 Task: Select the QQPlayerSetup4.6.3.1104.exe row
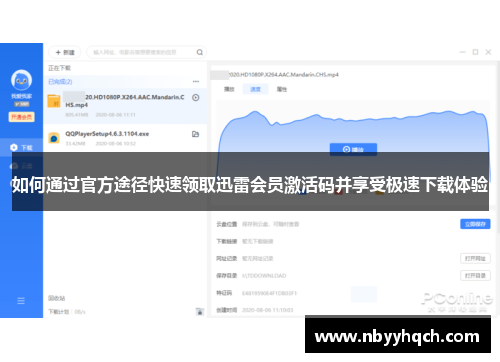point(125,138)
